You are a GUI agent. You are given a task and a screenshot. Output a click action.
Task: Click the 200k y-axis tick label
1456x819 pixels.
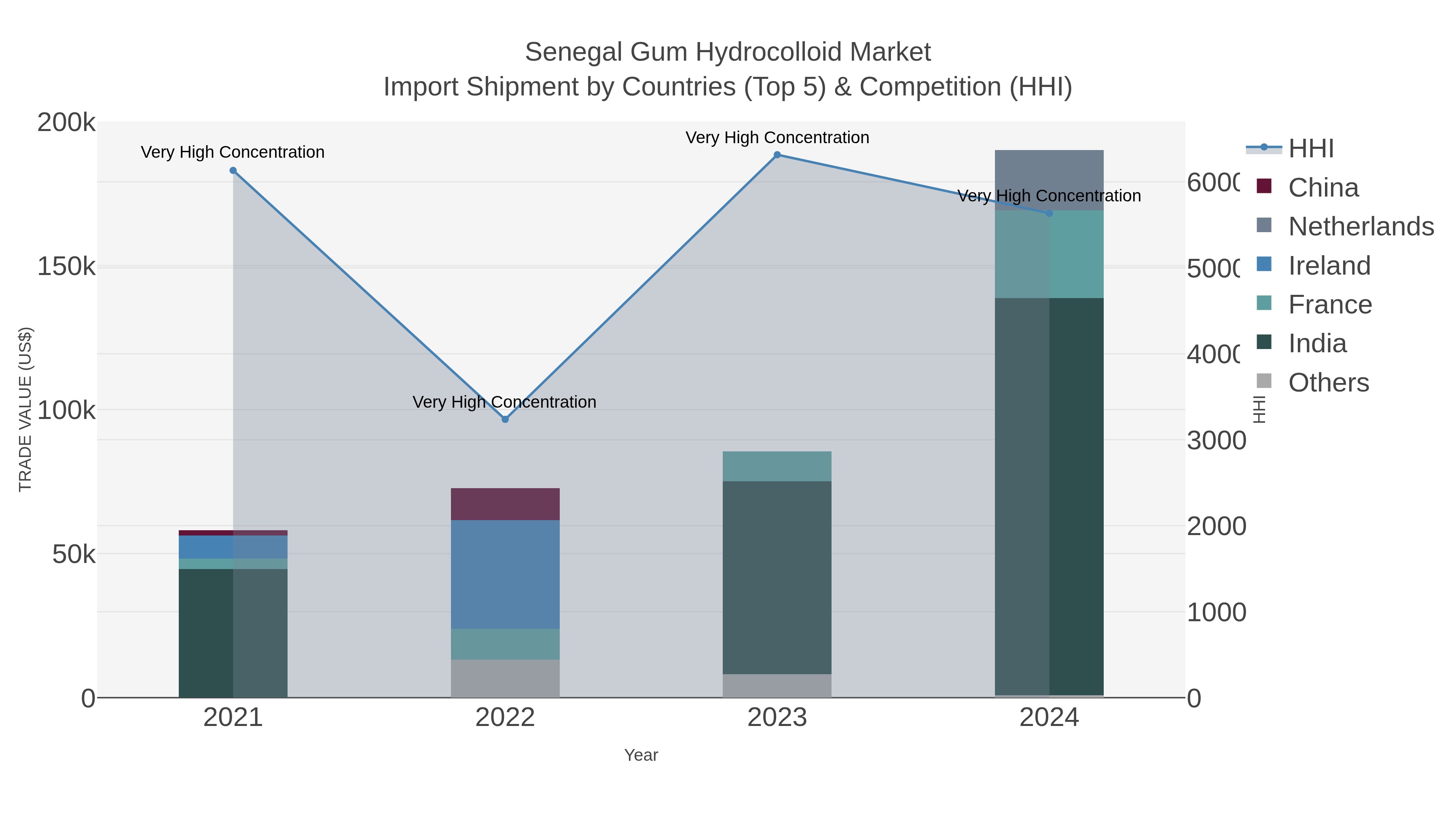point(66,123)
